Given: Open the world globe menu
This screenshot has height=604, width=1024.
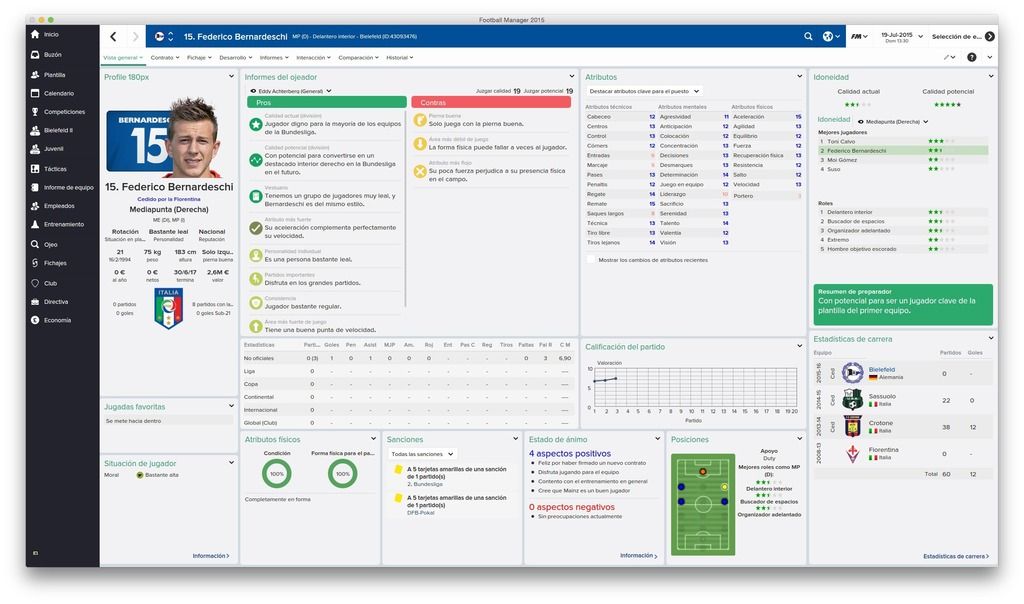Looking at the screenshot, I should pos(830,37).
